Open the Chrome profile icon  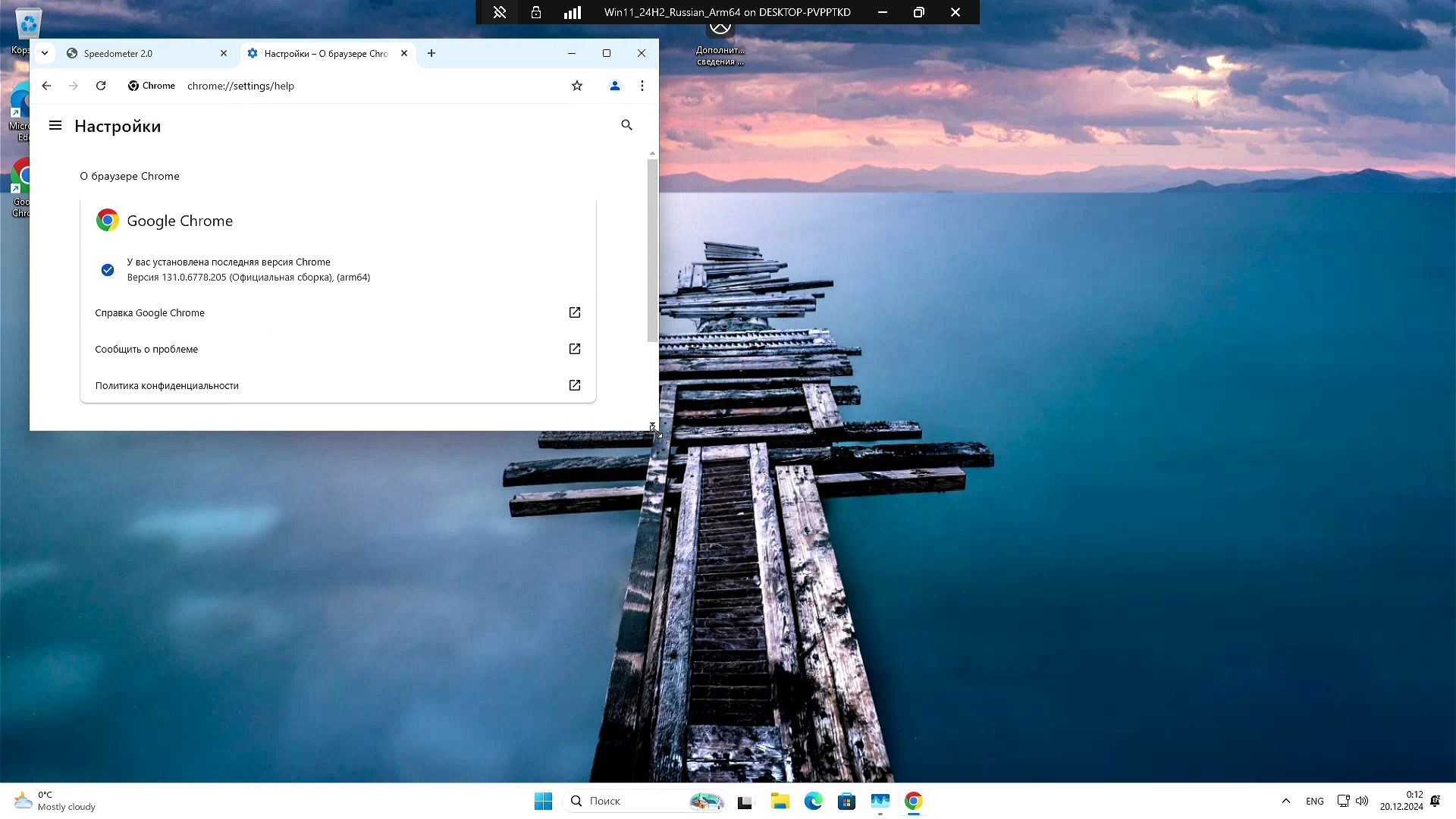(x=615, y=86)
